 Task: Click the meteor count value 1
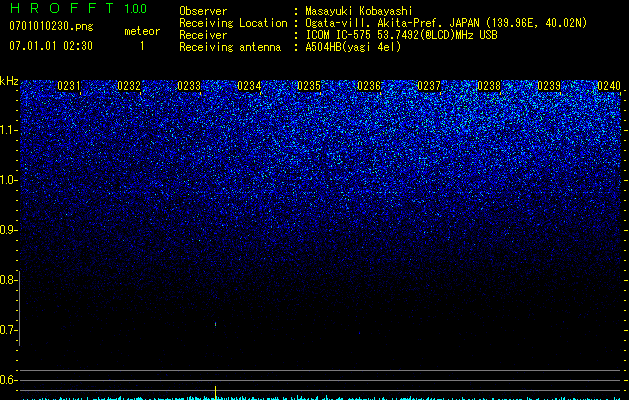(x=142, y=46)
